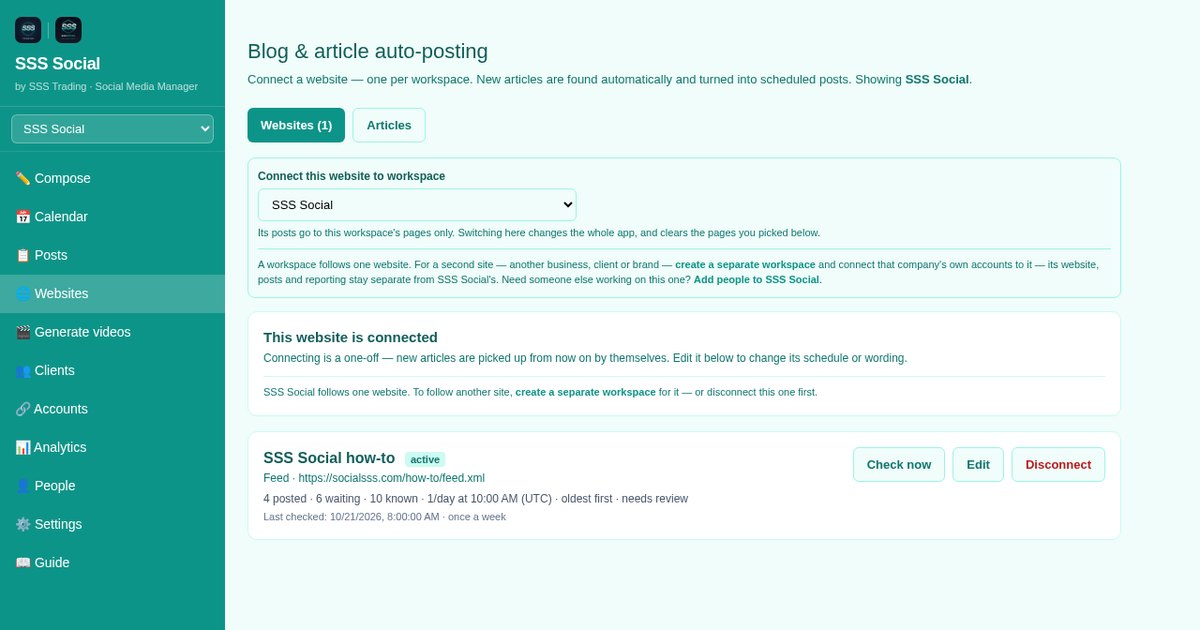Click the 'SSS Social how-to' title
The image size is (1200, 630).
329,458
